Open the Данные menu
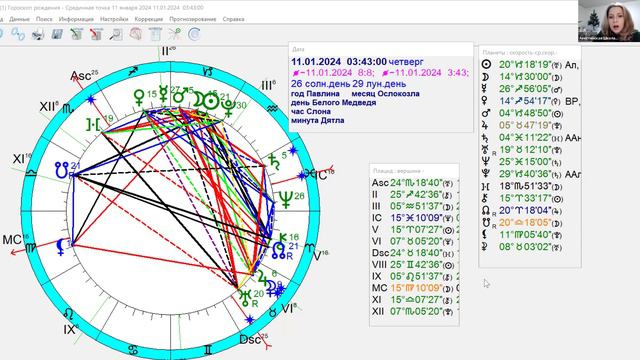The height and width of the screenshot is (360, 640). pyautogui.click(x=19, y=19)
